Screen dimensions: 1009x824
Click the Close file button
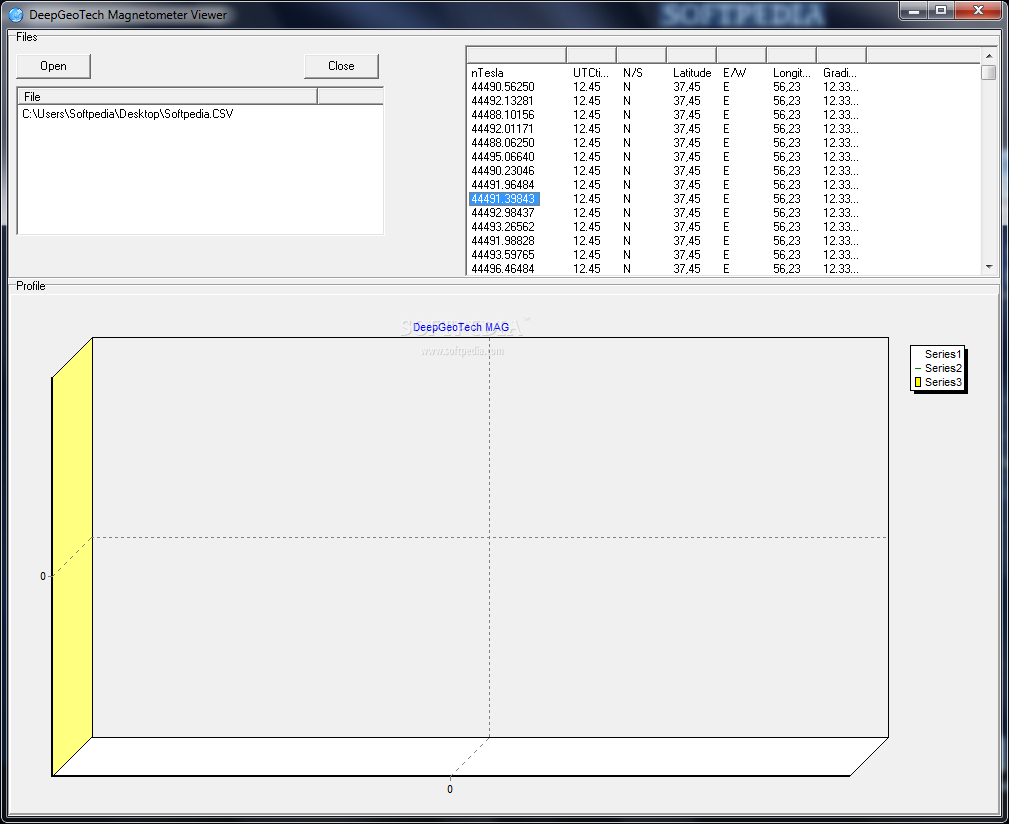(x=341, y=66)
